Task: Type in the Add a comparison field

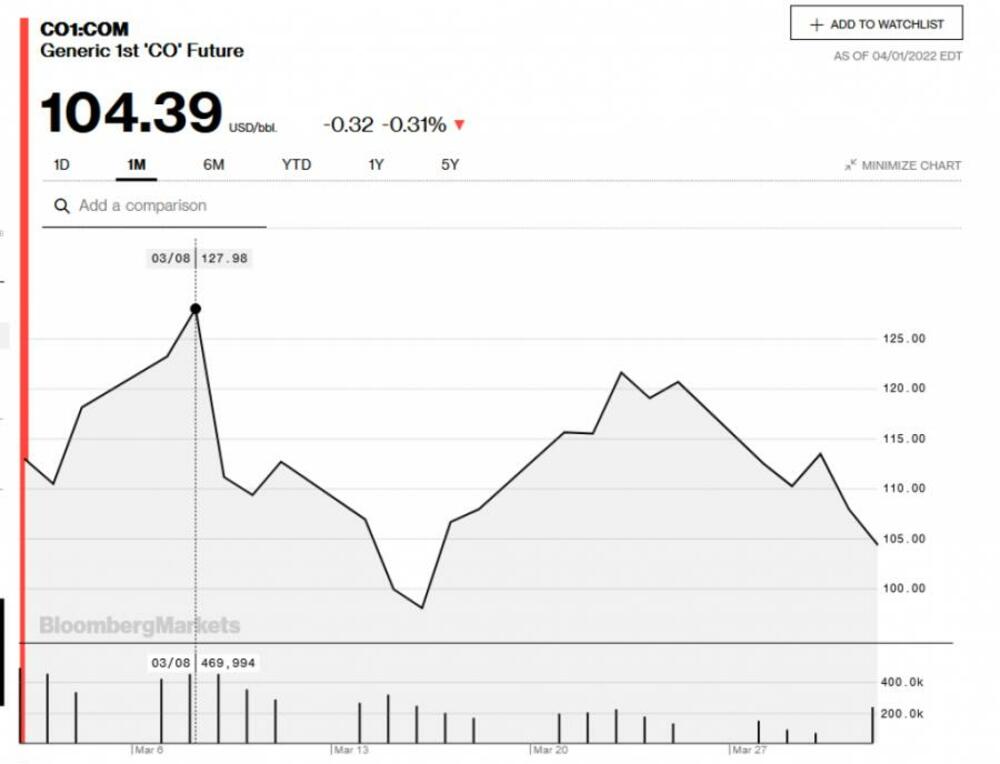Action: tap(160, 206)
